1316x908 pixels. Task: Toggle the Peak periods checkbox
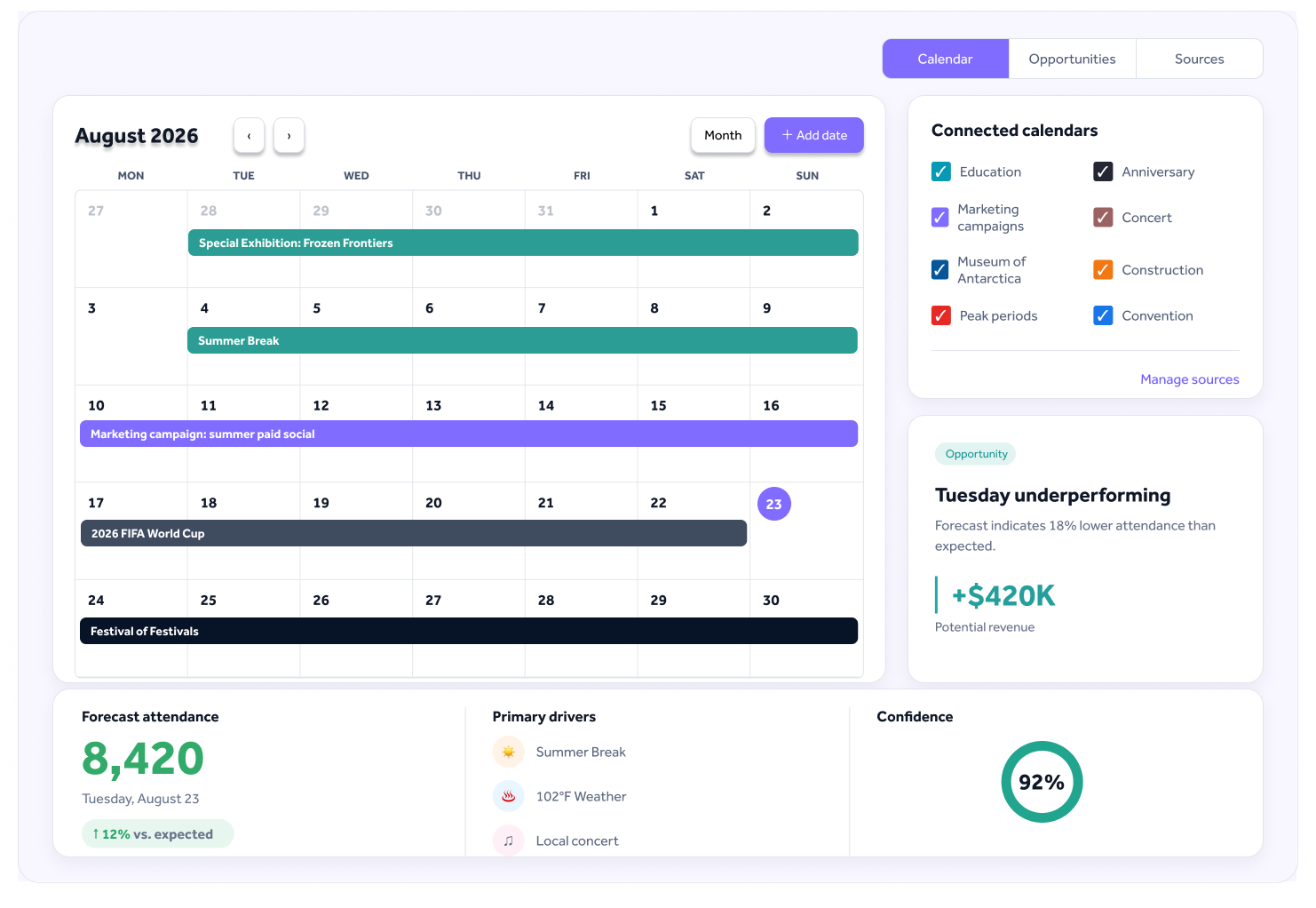[941, 315]
